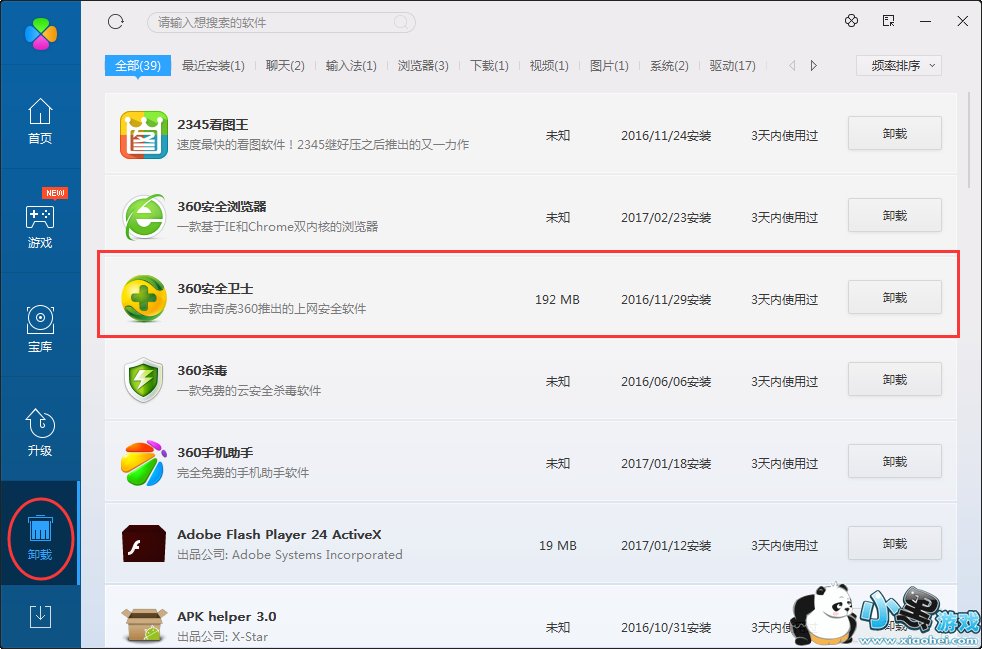Click the refresh icon beside search box
The image size is (982, 649).
tap(116, 22)
